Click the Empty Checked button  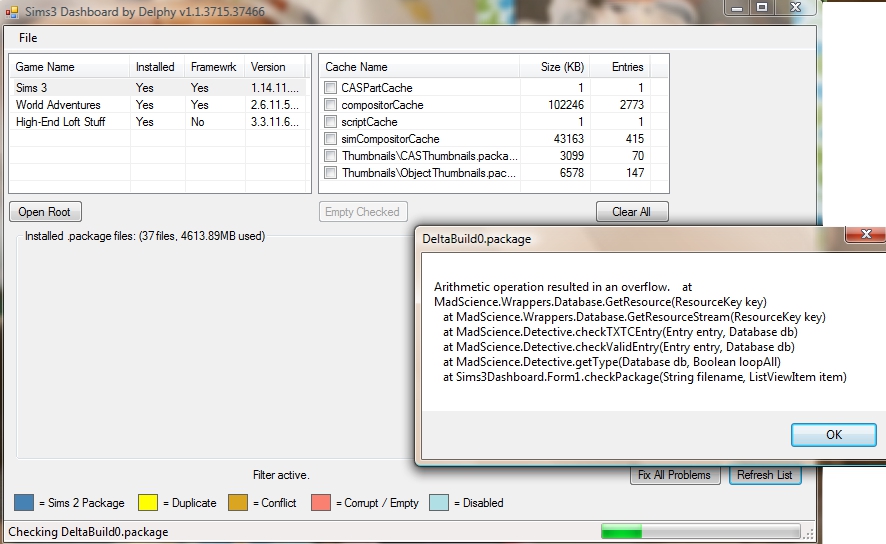pos(363,212)
